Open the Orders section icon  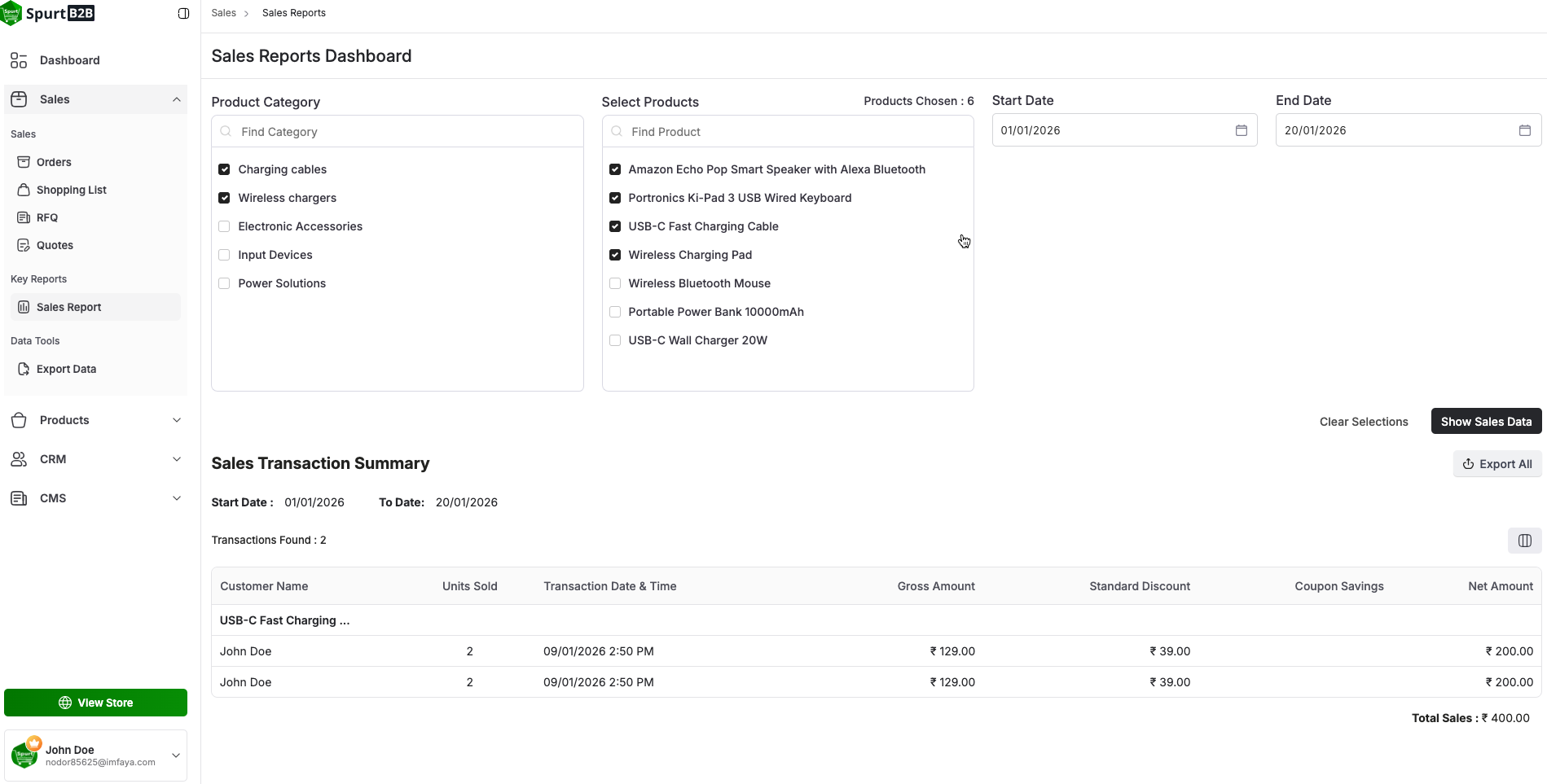(24, 162)
